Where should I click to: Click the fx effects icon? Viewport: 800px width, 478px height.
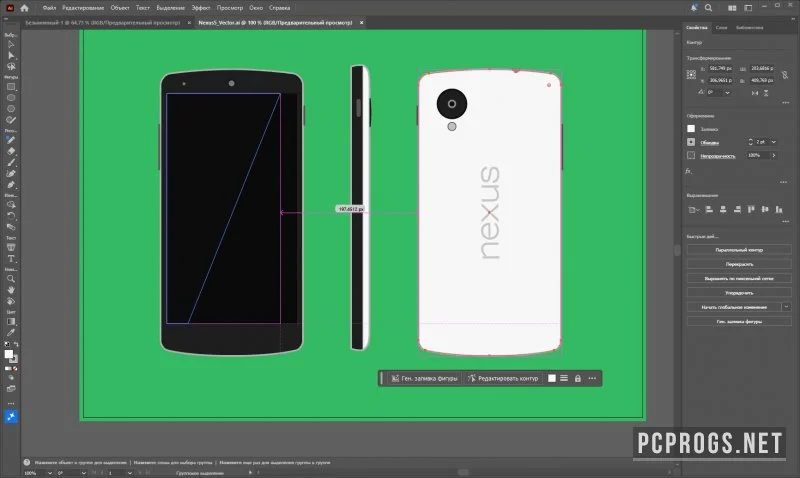pos(688,171)
